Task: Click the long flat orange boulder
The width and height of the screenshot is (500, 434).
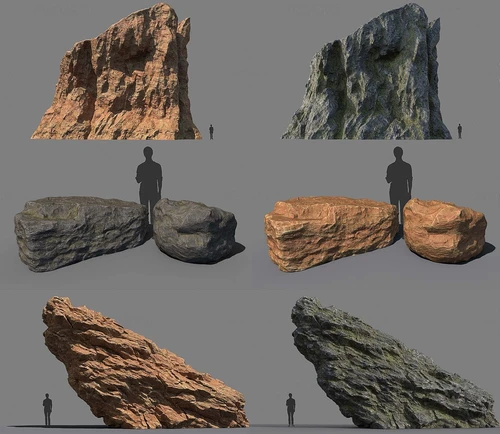Action: click(332, 233)
